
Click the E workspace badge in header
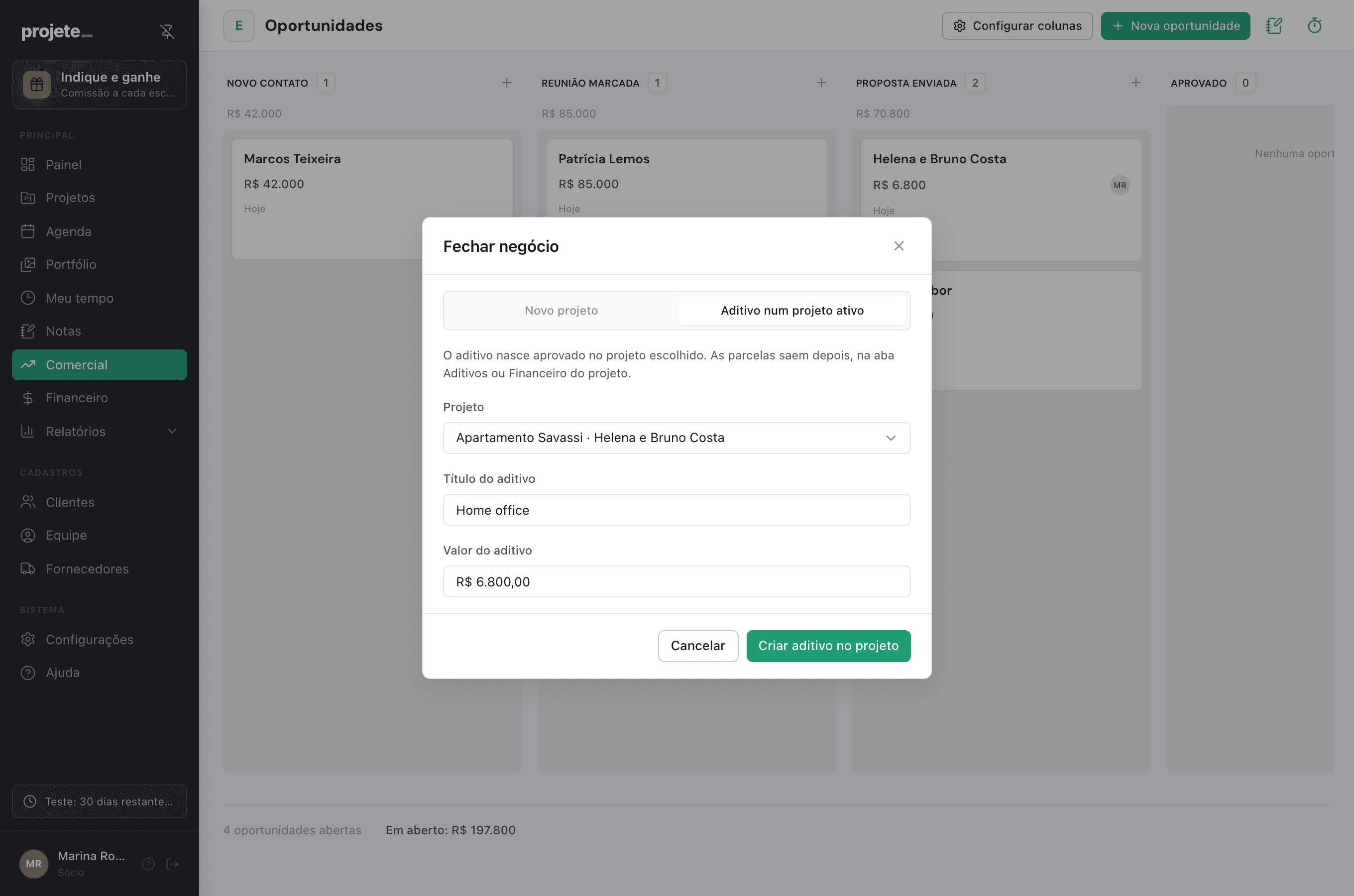click(x=239, y=26)
